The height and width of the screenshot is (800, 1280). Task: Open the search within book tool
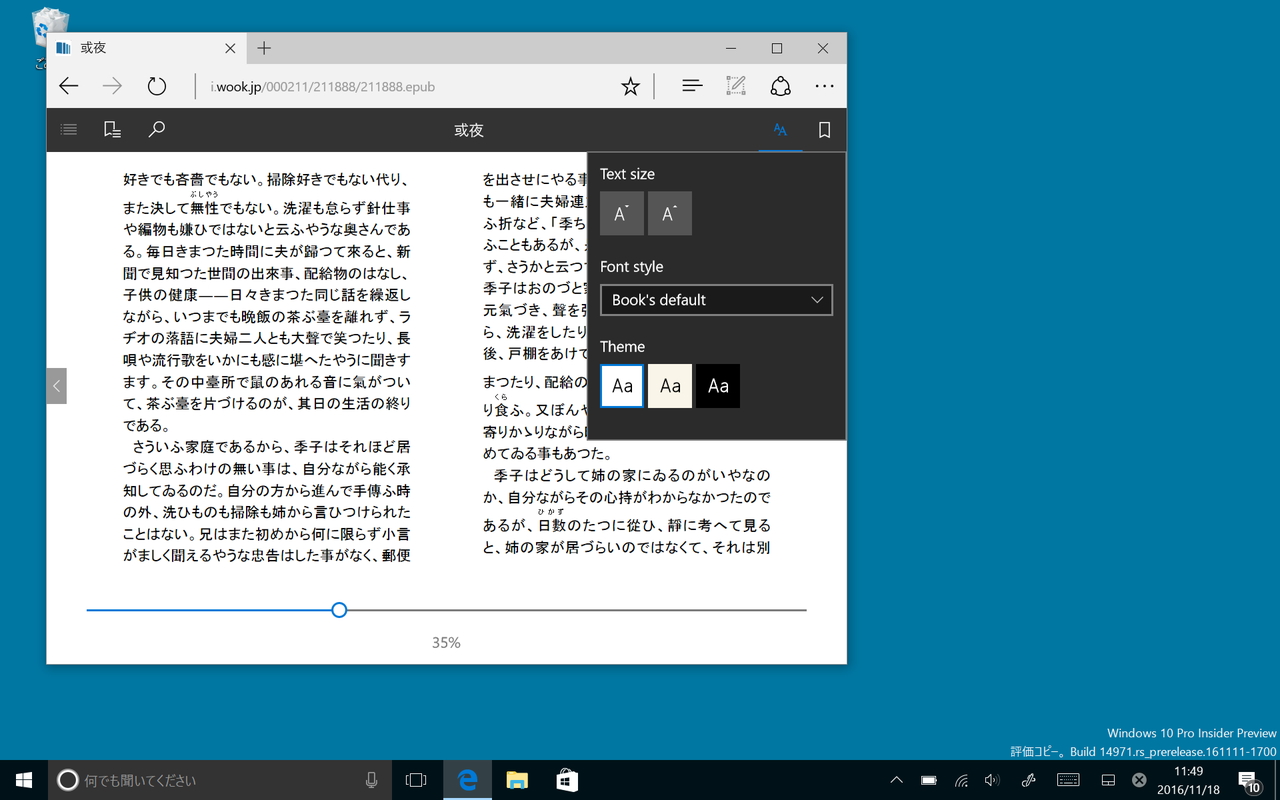pyautogui.click(x=156, y=129)
